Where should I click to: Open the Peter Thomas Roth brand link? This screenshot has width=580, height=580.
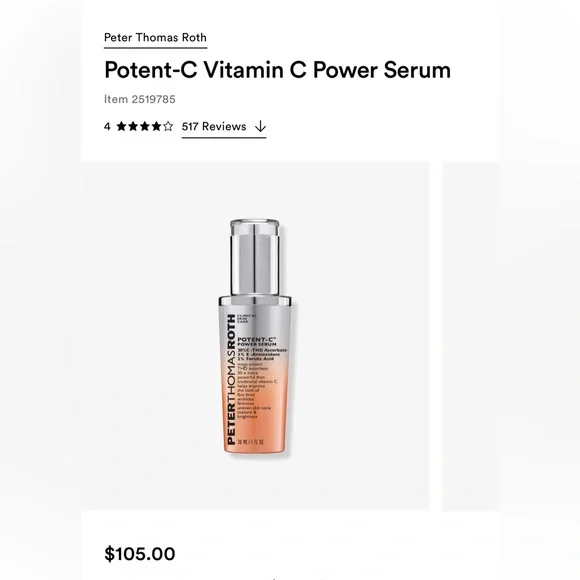pyautogui.click(x=155, y=38)
